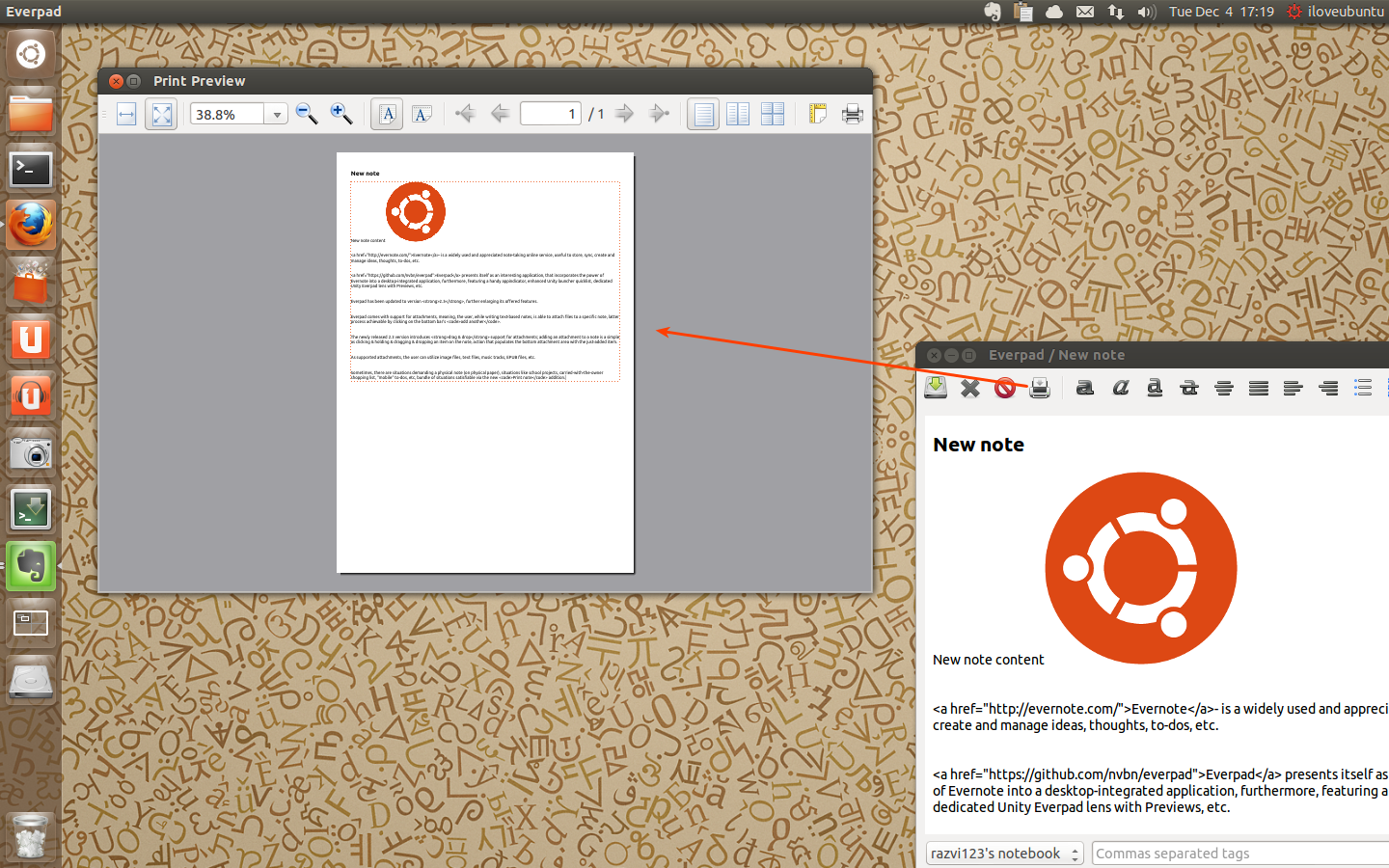This screenshot has height=868, width=1389.
Task: Open Ubuntu One launcher icon
Action: pyautogui.click(x=31, y=339)
